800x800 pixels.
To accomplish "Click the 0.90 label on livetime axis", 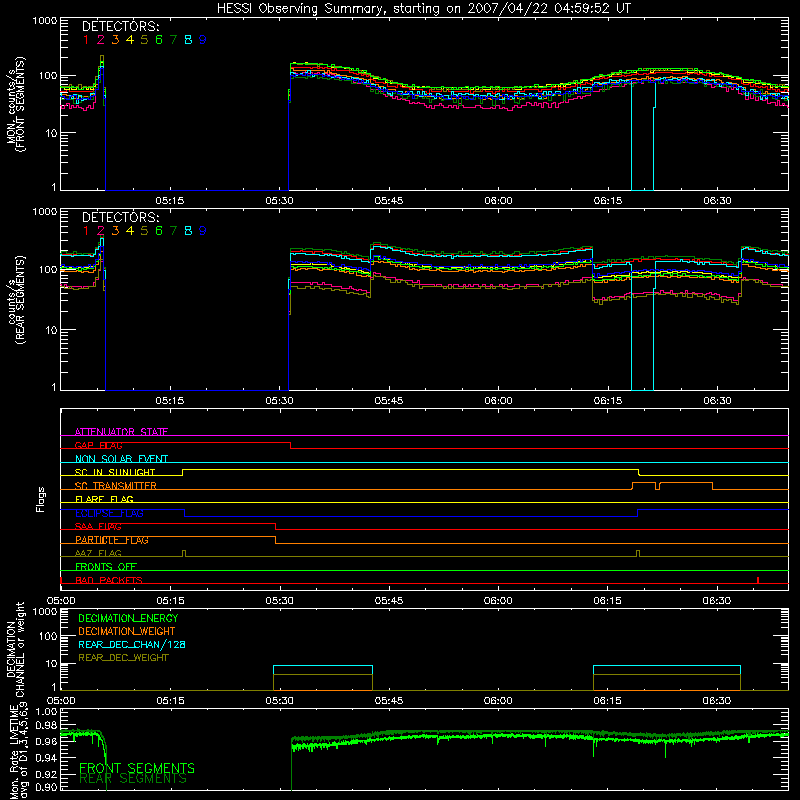I will pos(46,787).
